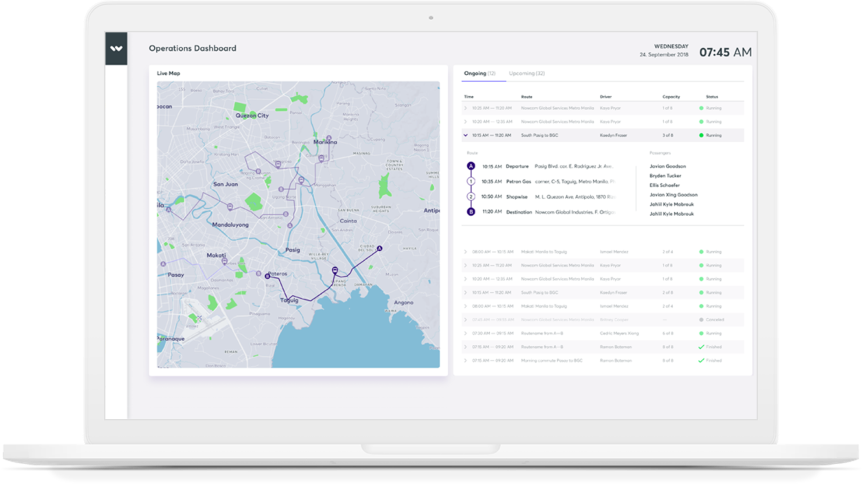This screenshot has width=862, height=484.
Task: Expand the Morning commute Pasay to BGC row
Action: tap(466, 359)
